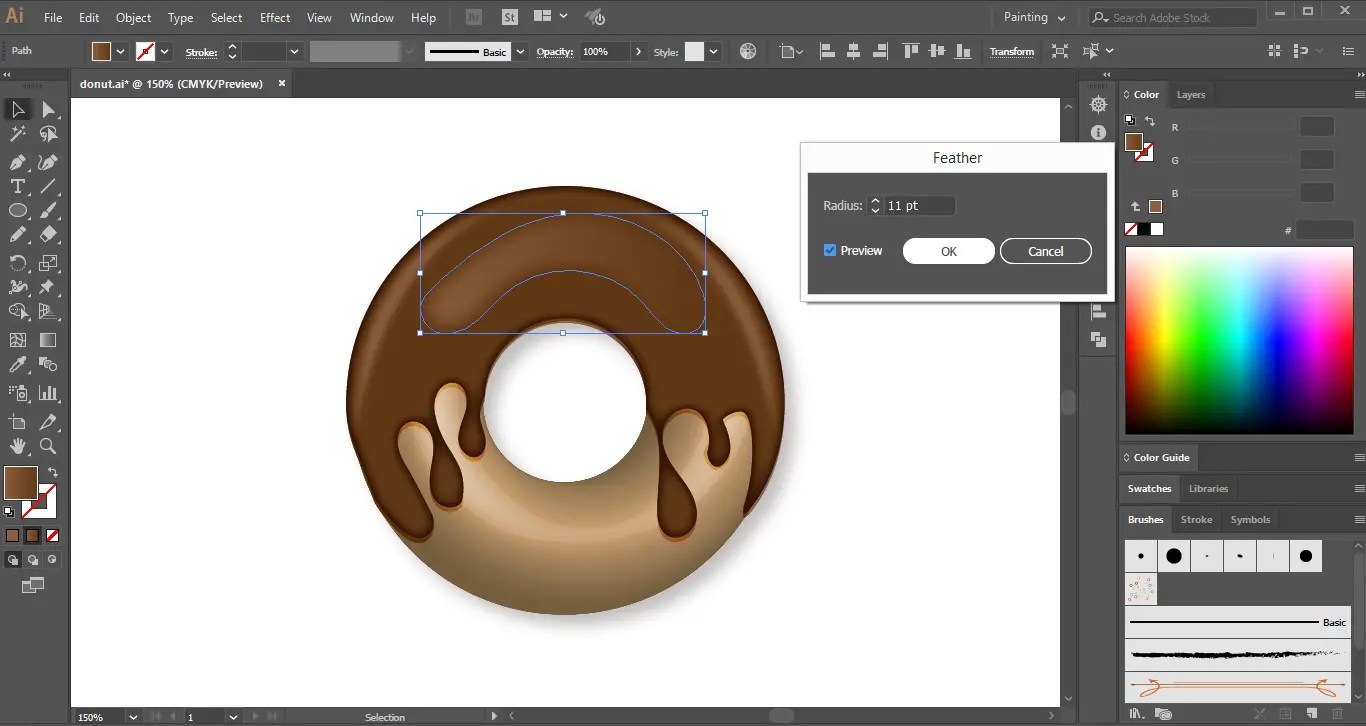Viewport: 1366px width, 726px height.
Task: Confirm the Feather dialog with OK
Action: [x=948, y=251]
